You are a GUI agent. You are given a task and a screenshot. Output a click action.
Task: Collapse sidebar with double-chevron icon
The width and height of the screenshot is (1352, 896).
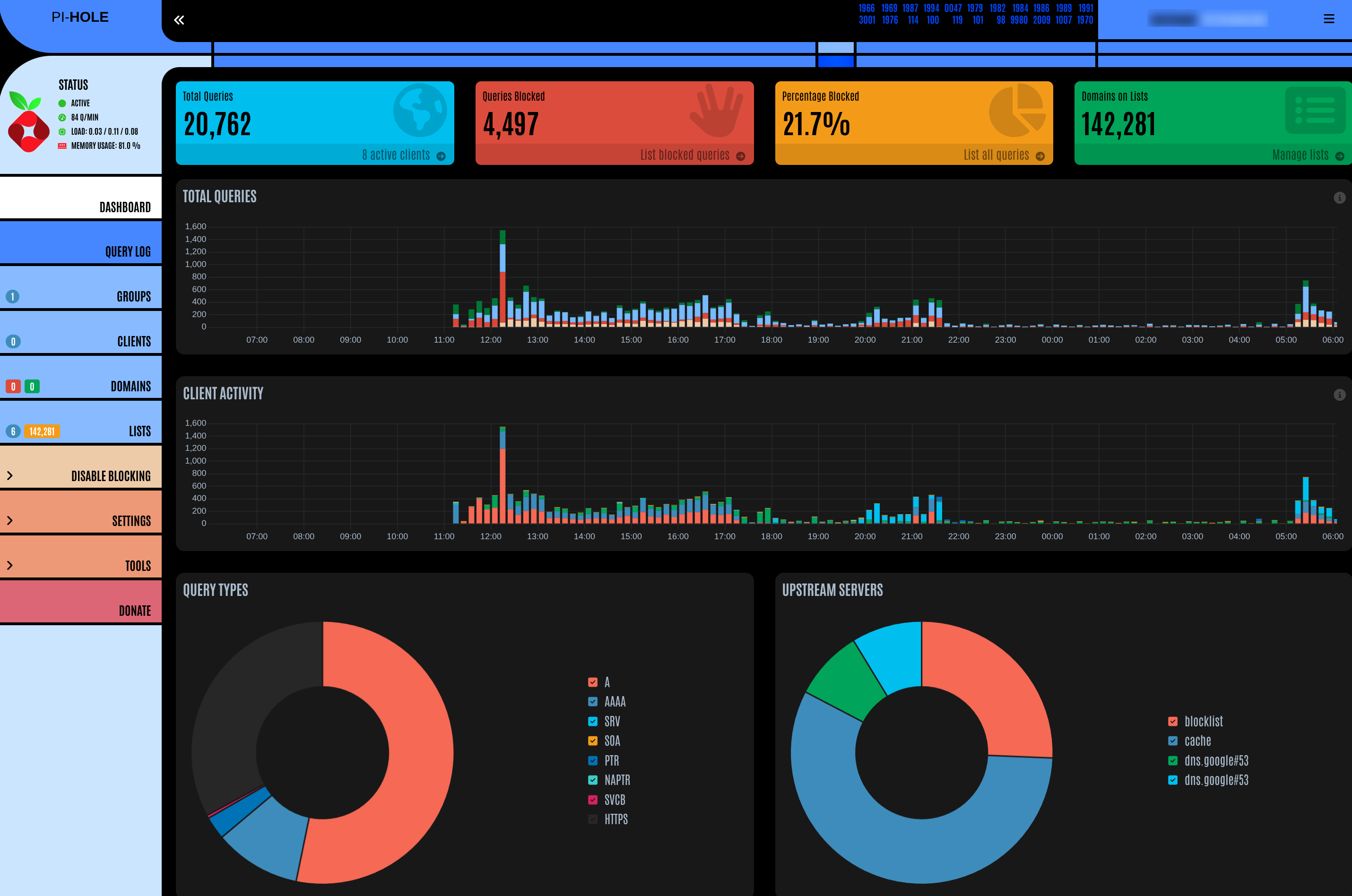pyautogui.click(x=179, y=20)
